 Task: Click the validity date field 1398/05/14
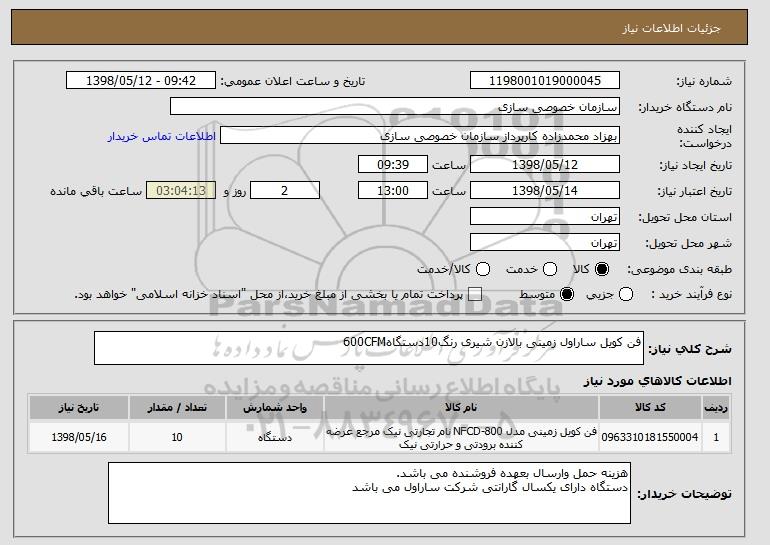(545, 191)
